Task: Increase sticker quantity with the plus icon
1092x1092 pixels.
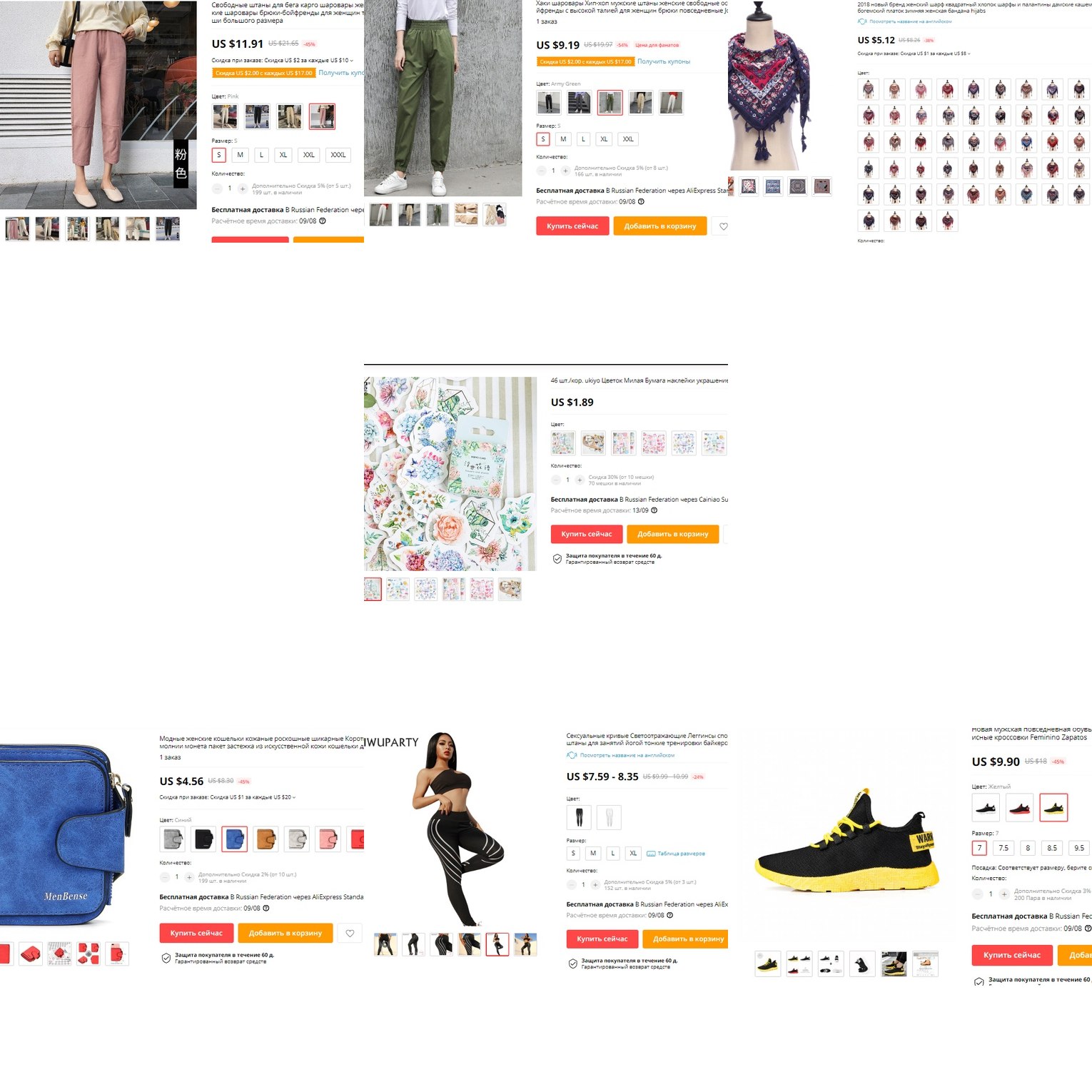Action: (x=580, y=480)
